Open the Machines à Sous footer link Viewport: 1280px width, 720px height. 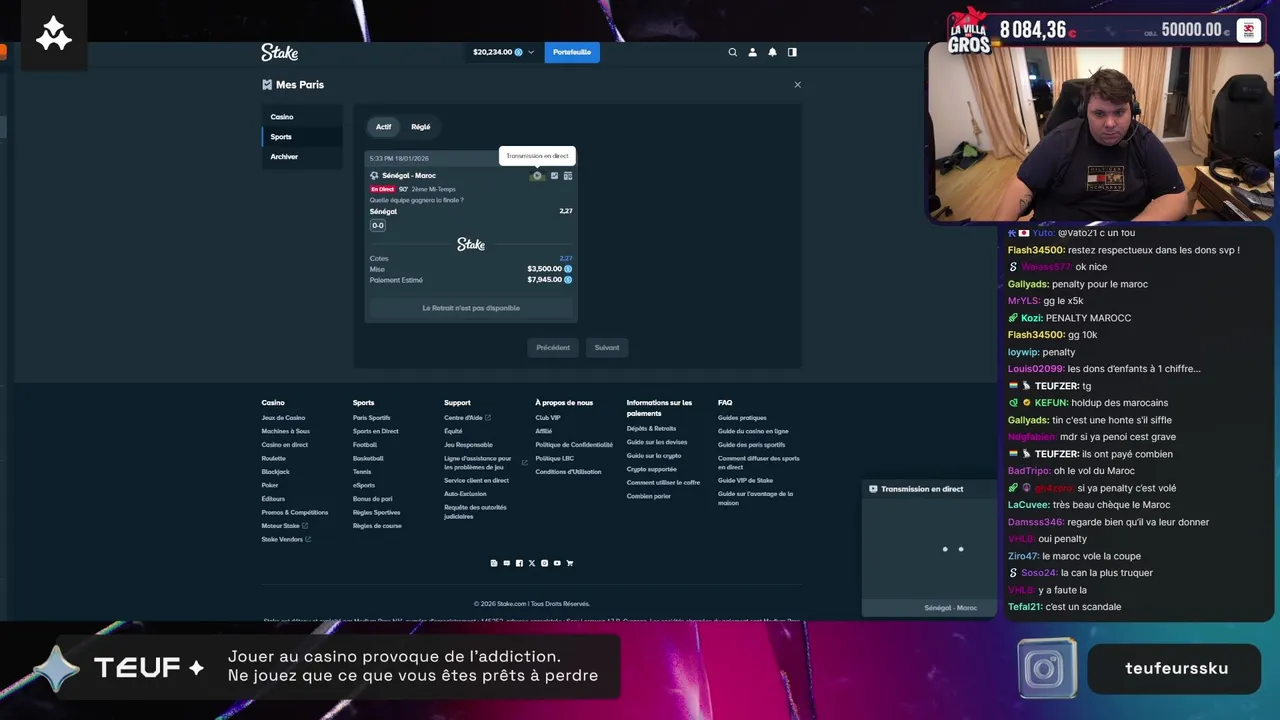coord(285,431)
